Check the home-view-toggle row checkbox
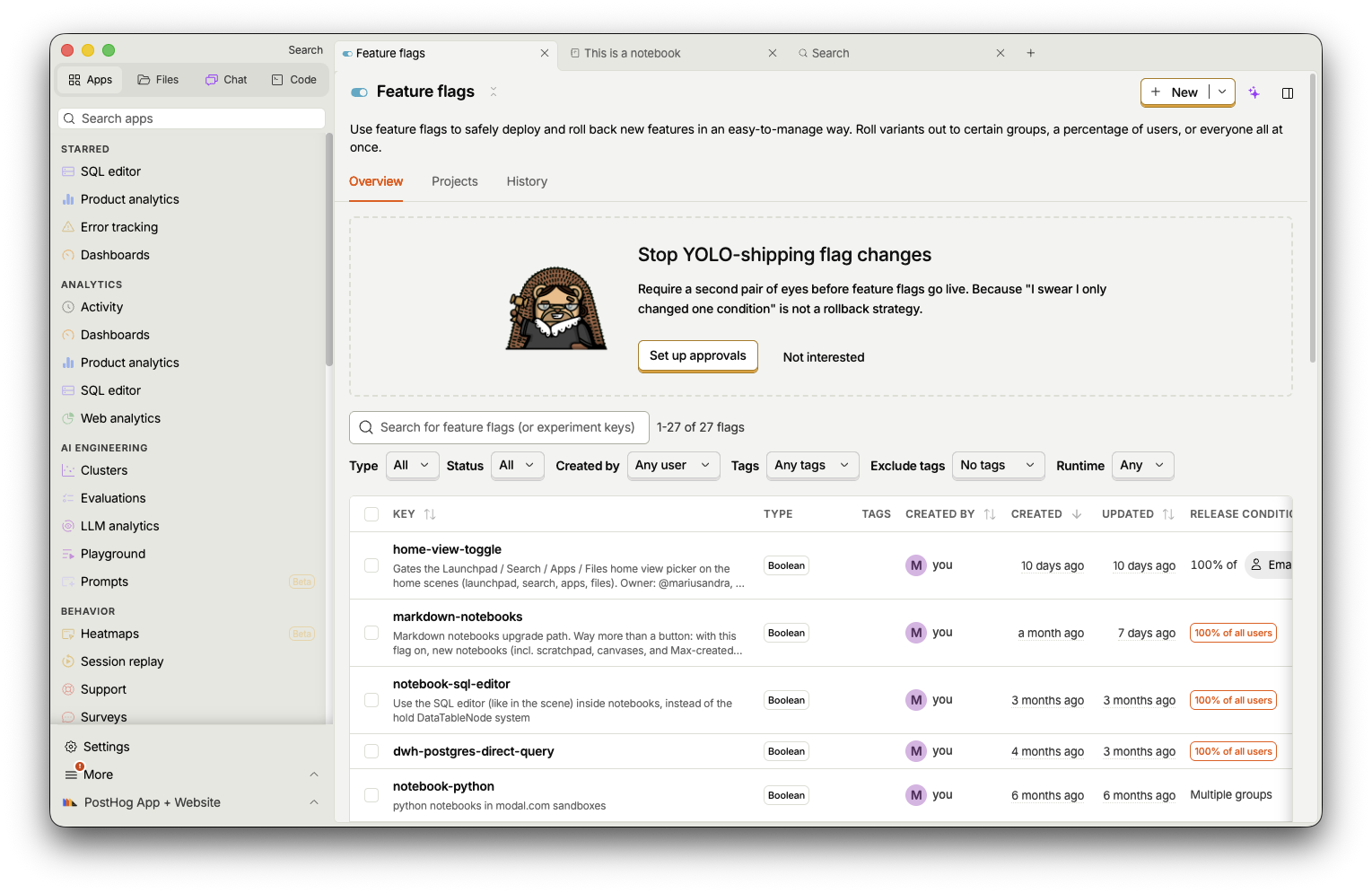The image size is (1372, 893). click(x=371, y=565)
